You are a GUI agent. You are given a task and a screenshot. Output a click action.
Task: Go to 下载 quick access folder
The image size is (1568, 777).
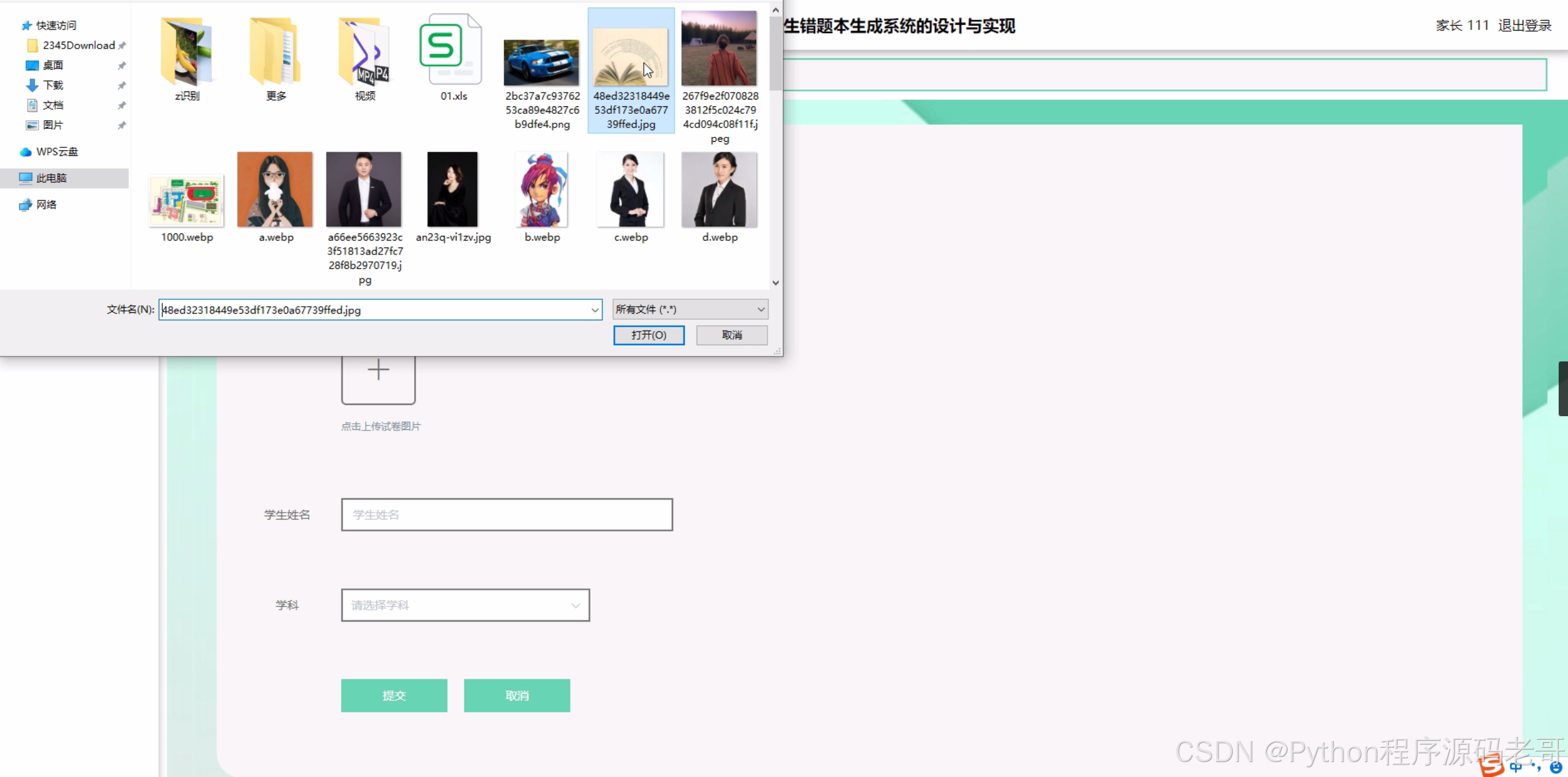coord(53,85)
